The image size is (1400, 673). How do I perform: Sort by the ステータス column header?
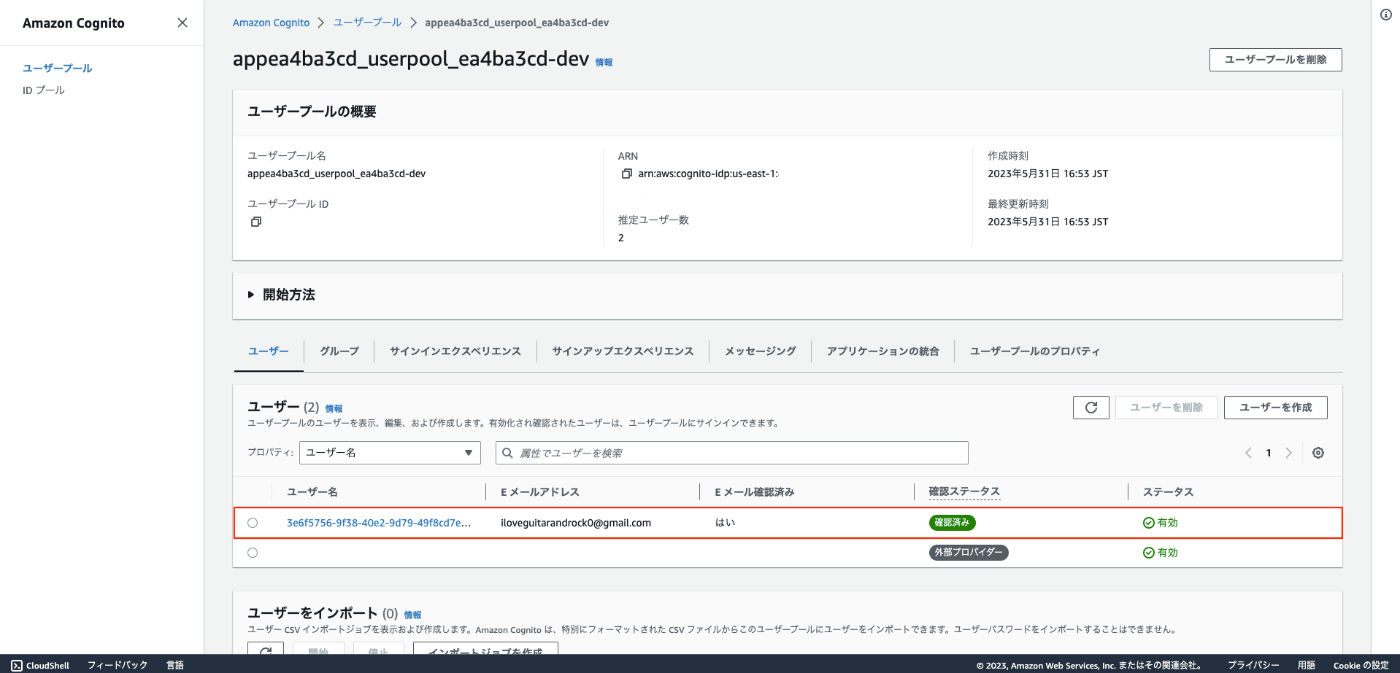[x=1168, y=492]
